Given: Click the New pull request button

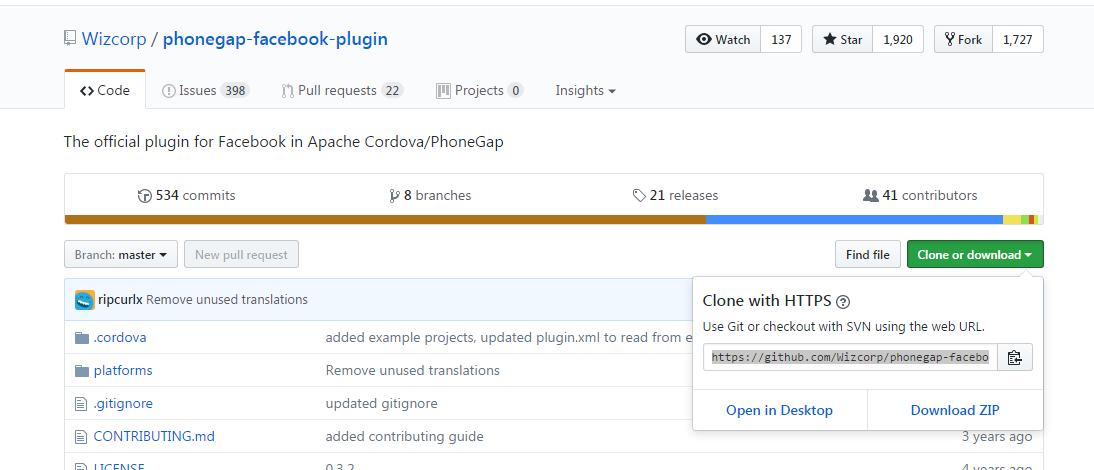Looking at the screenshot, I should click(x=241, y=255).
